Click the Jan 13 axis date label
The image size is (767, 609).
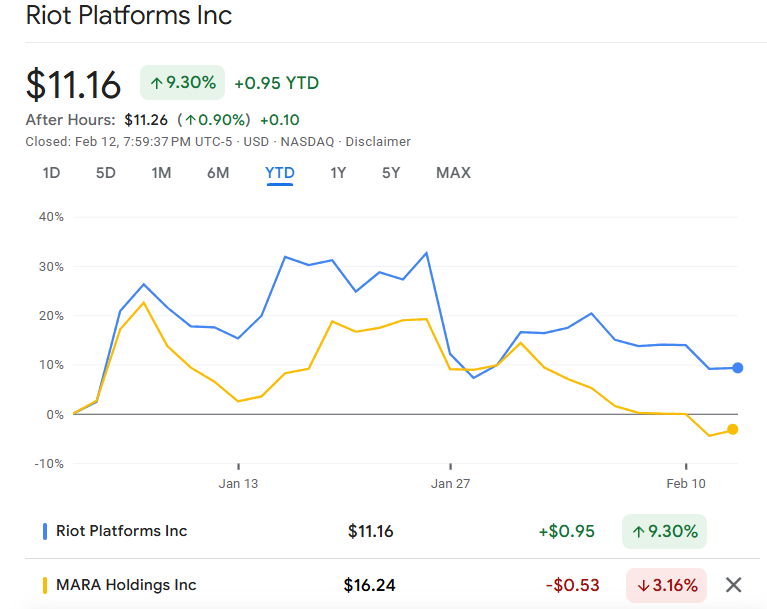pos(238,484)
